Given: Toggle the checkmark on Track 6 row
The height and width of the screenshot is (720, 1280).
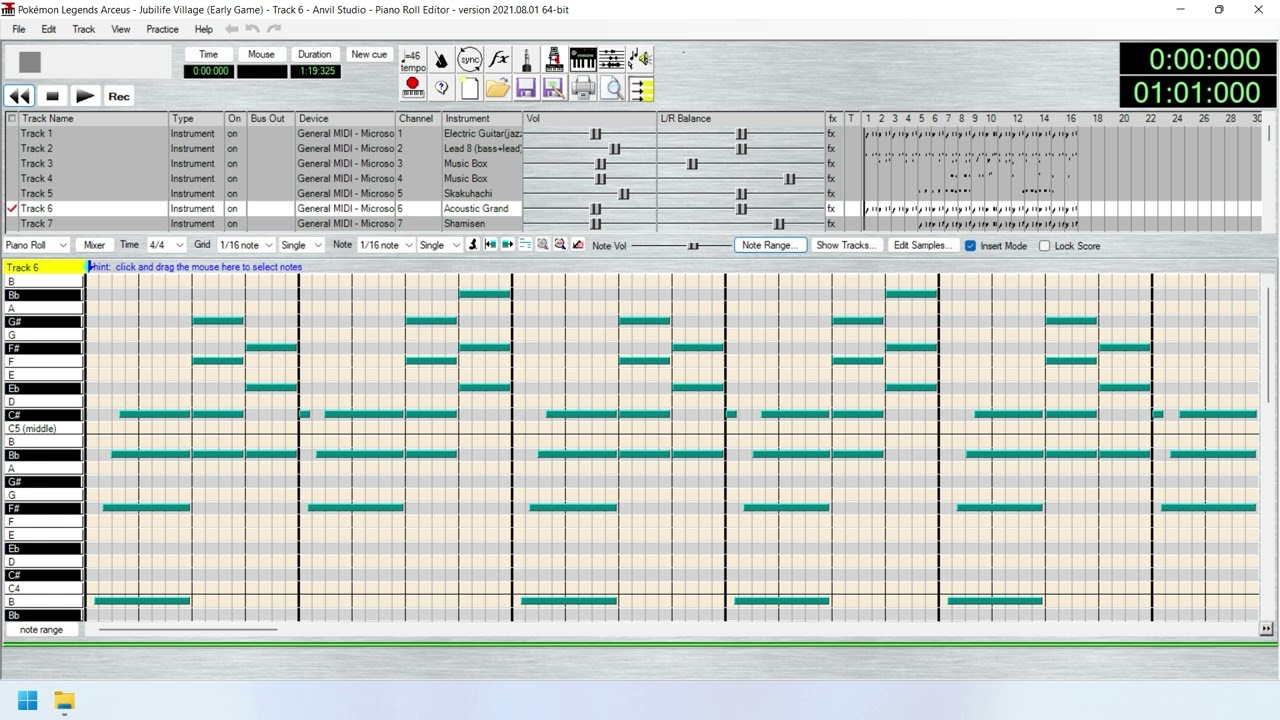Looking at the screenshot, I should click(x=12, y=208).
